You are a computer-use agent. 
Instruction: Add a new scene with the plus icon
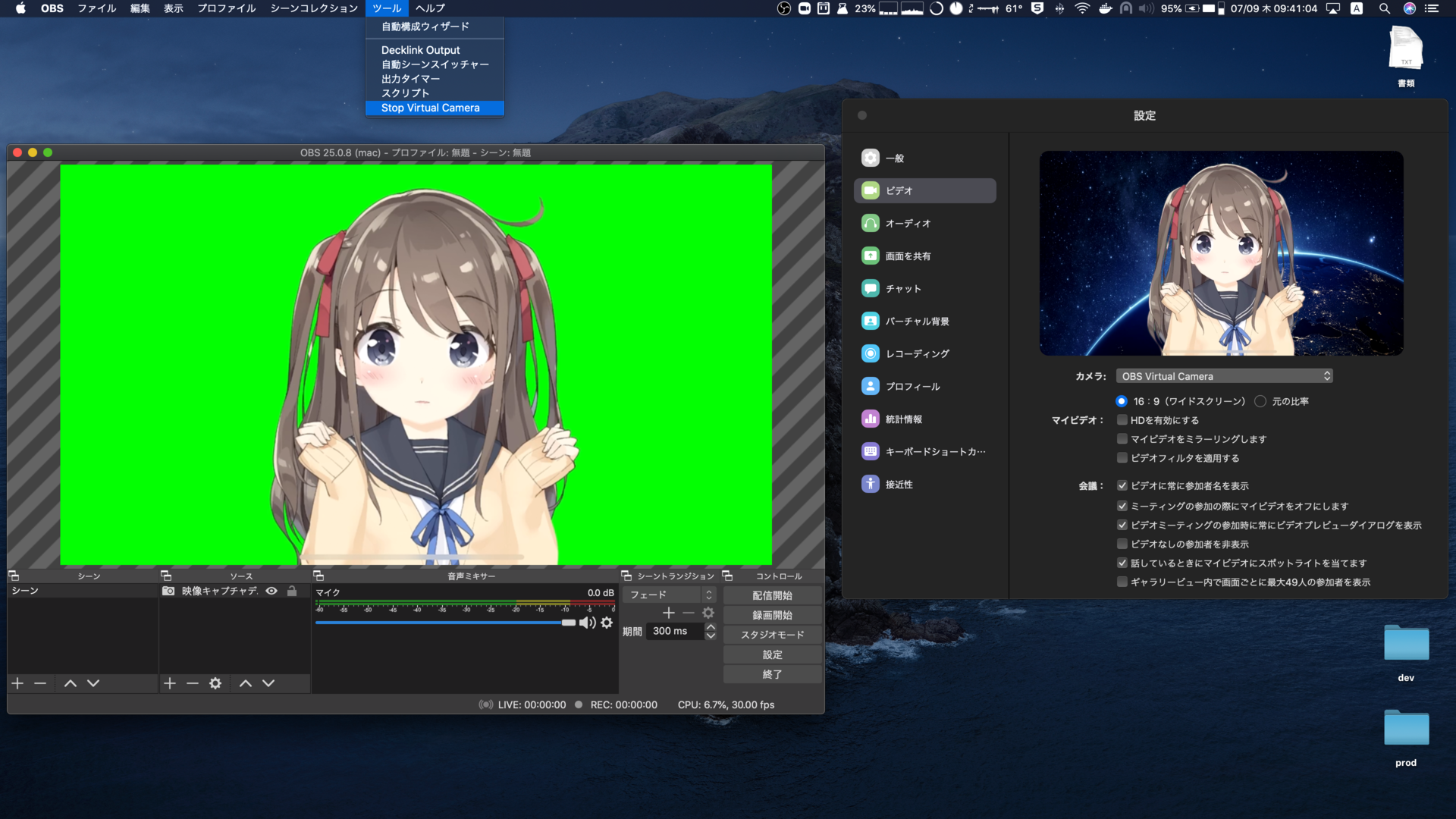pos(17,683)
